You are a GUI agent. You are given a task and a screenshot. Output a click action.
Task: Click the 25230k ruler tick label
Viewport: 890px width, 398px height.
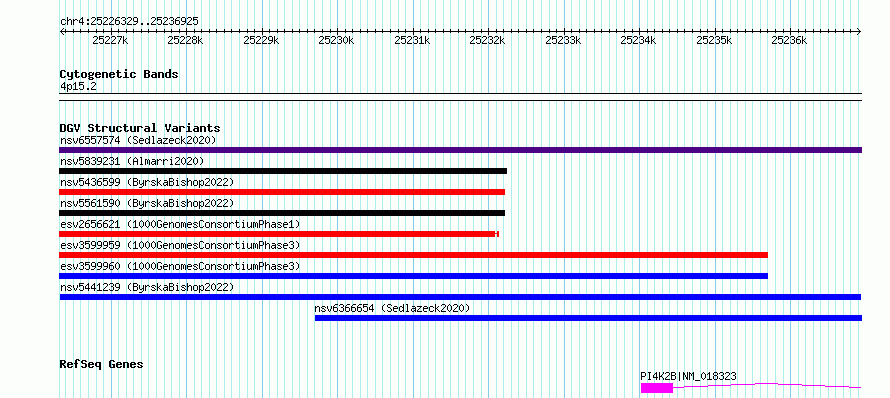click(337, 40)
